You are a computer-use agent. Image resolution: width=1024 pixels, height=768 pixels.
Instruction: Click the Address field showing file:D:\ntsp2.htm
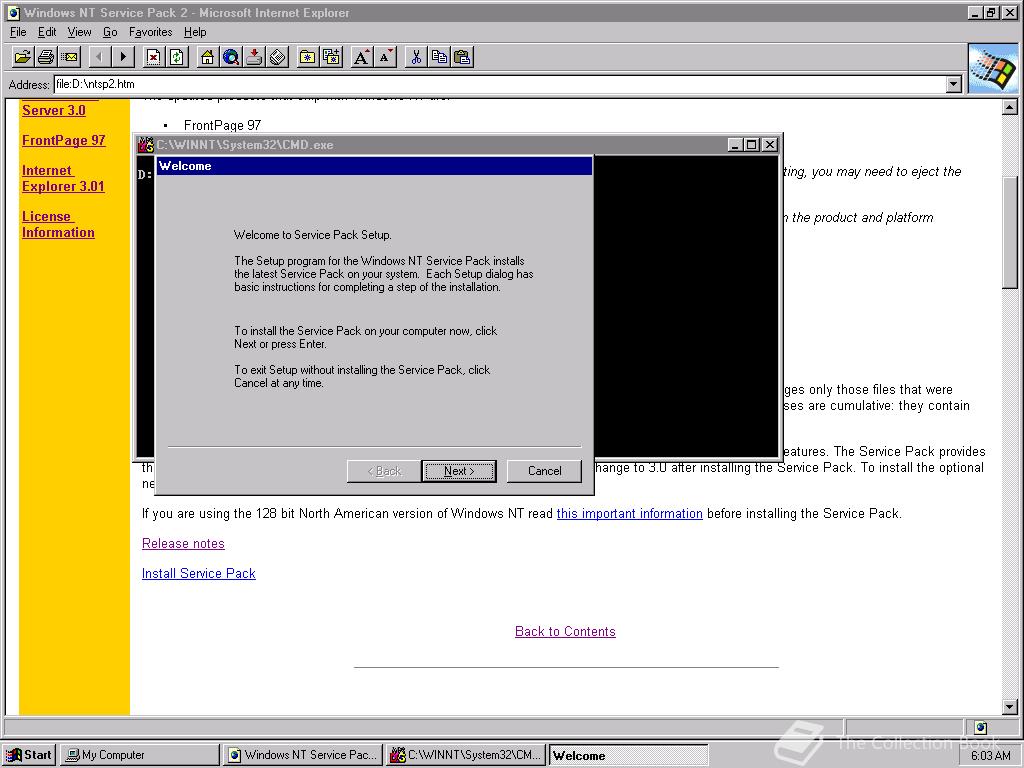point(500,84)
